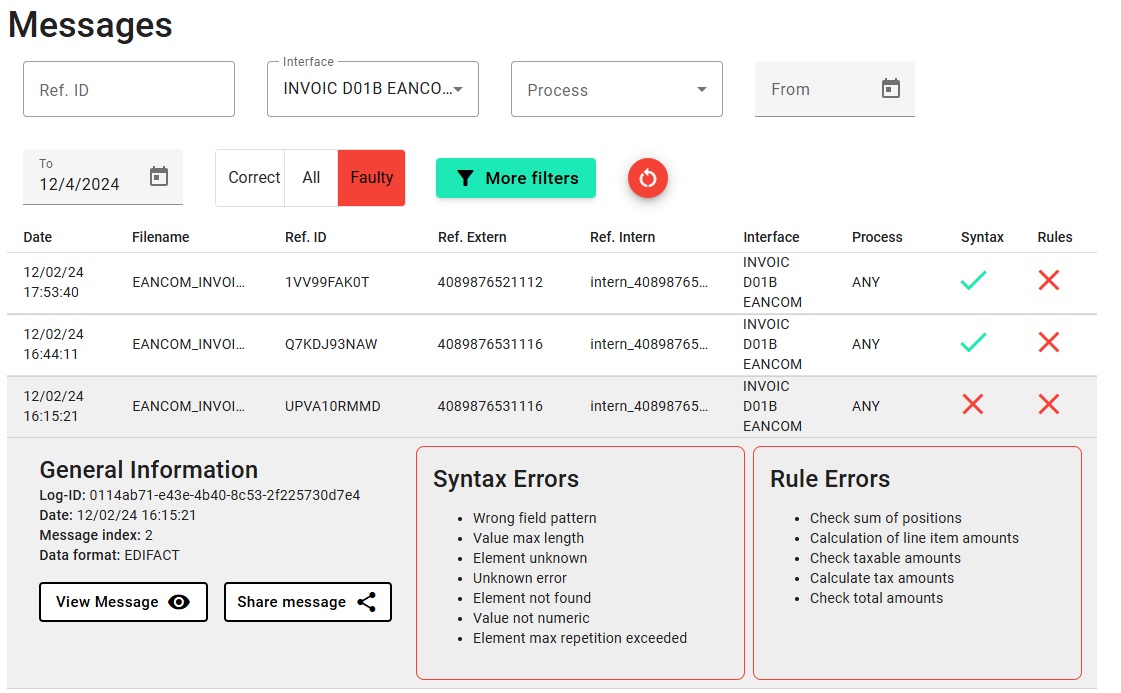Click the red reset filters icon
Image resolution: width=1121 pixels, height=693 pixels.
648,178
